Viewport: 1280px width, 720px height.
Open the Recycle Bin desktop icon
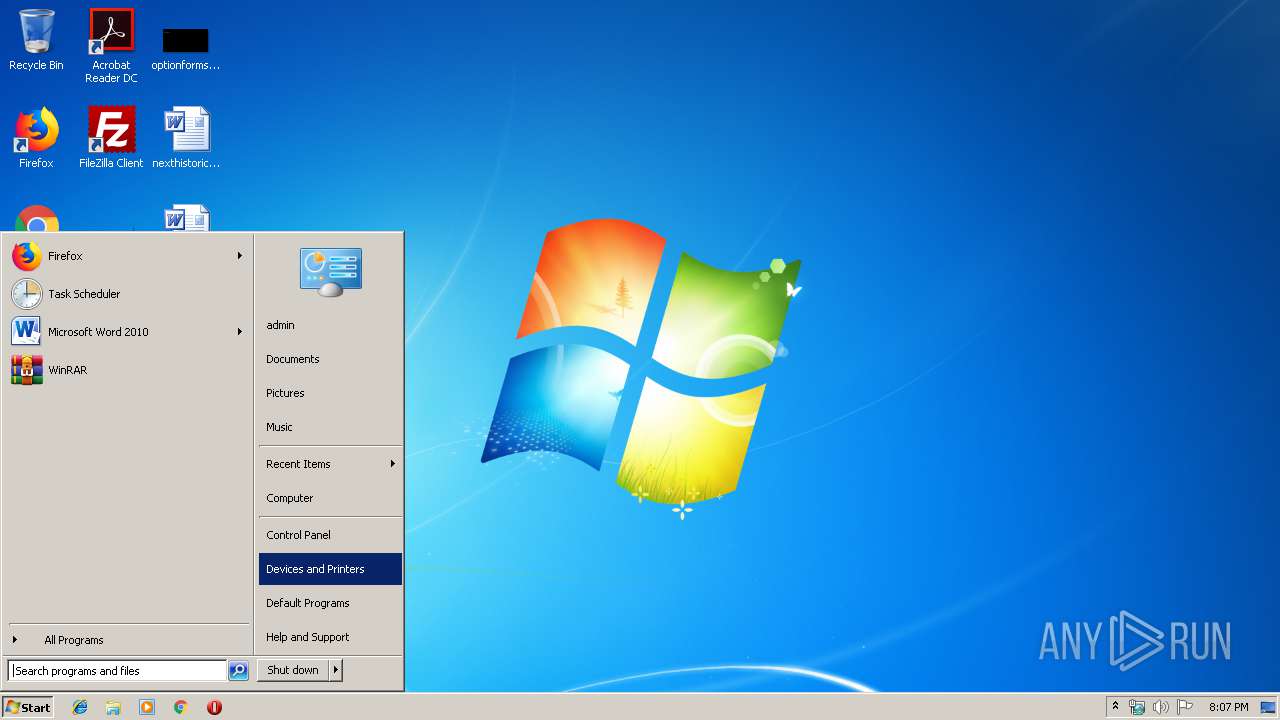[36, 40]
